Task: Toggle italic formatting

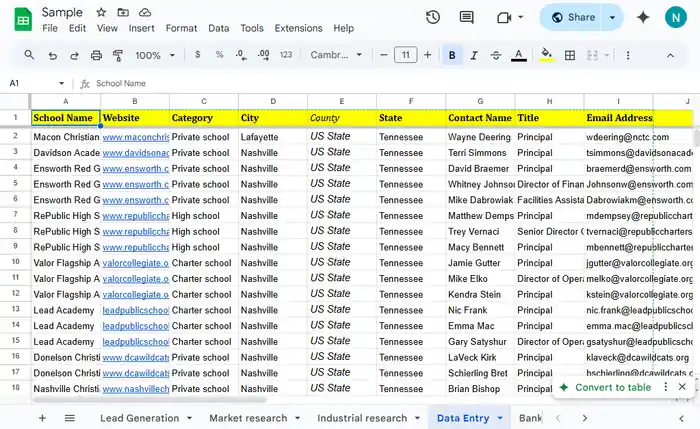Action: [474, 55]
